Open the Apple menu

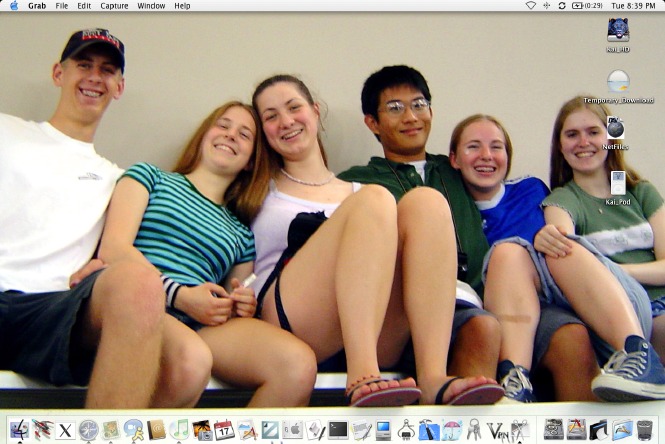14,6
